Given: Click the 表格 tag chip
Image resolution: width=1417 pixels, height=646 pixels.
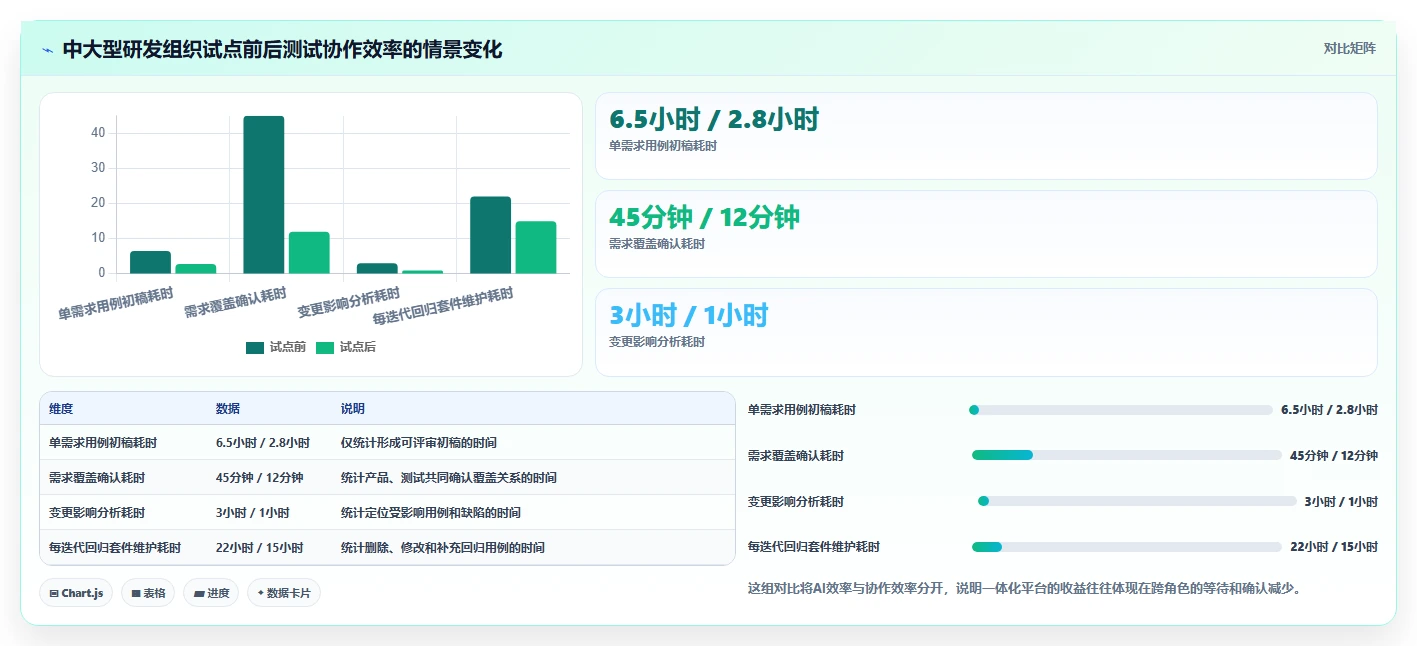Looking at the screenshot, I should pyautogui.click(x=148, y=593).
